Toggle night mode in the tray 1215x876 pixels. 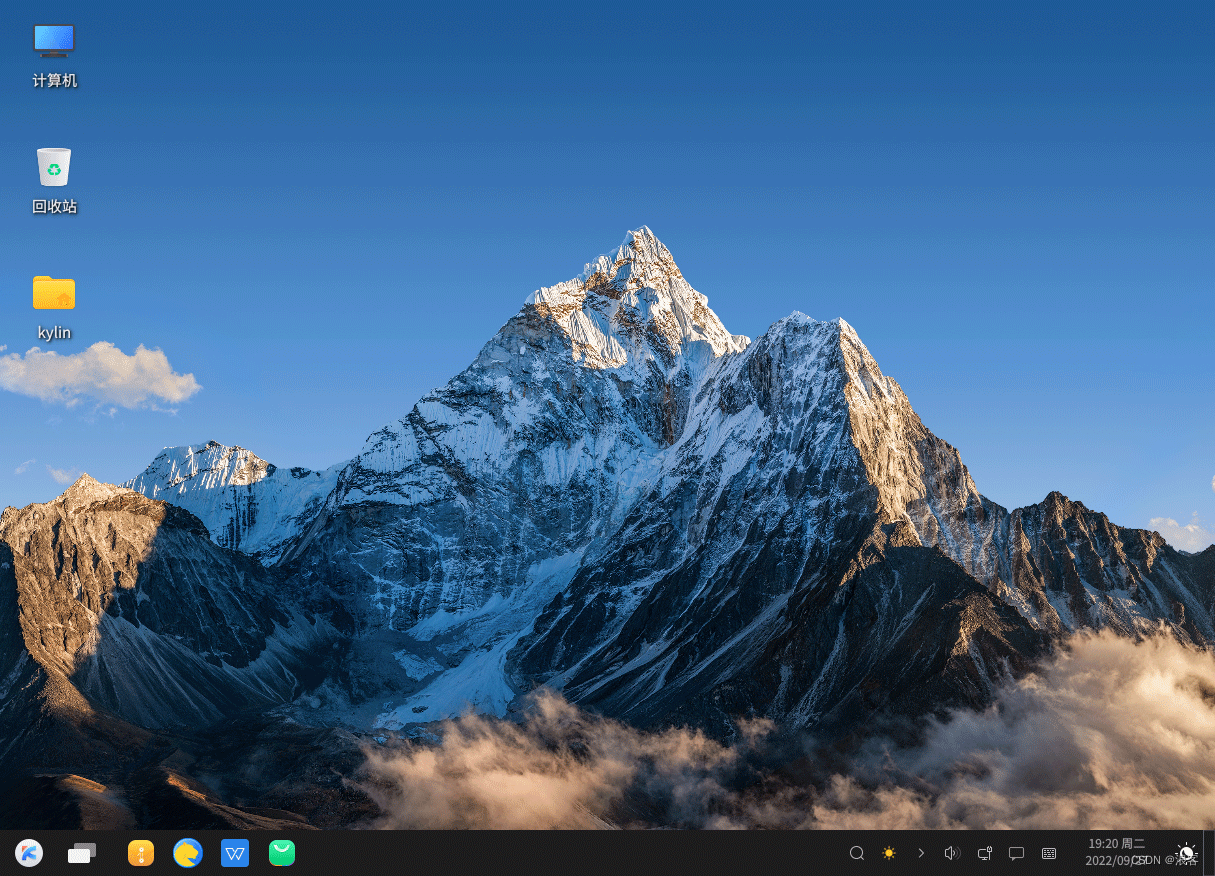pos(1186,853)
